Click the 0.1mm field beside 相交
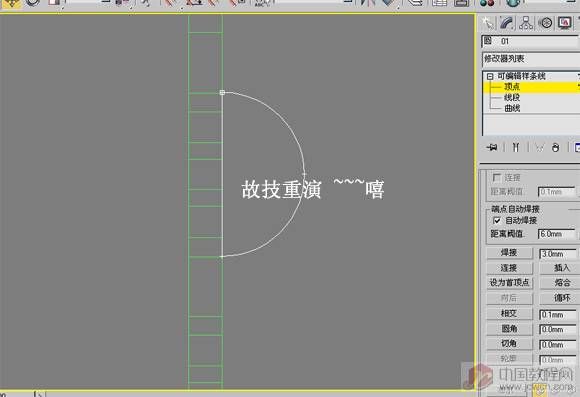This screenshot has height=397, width=580. pyautogui.click(x=558, y=315)
